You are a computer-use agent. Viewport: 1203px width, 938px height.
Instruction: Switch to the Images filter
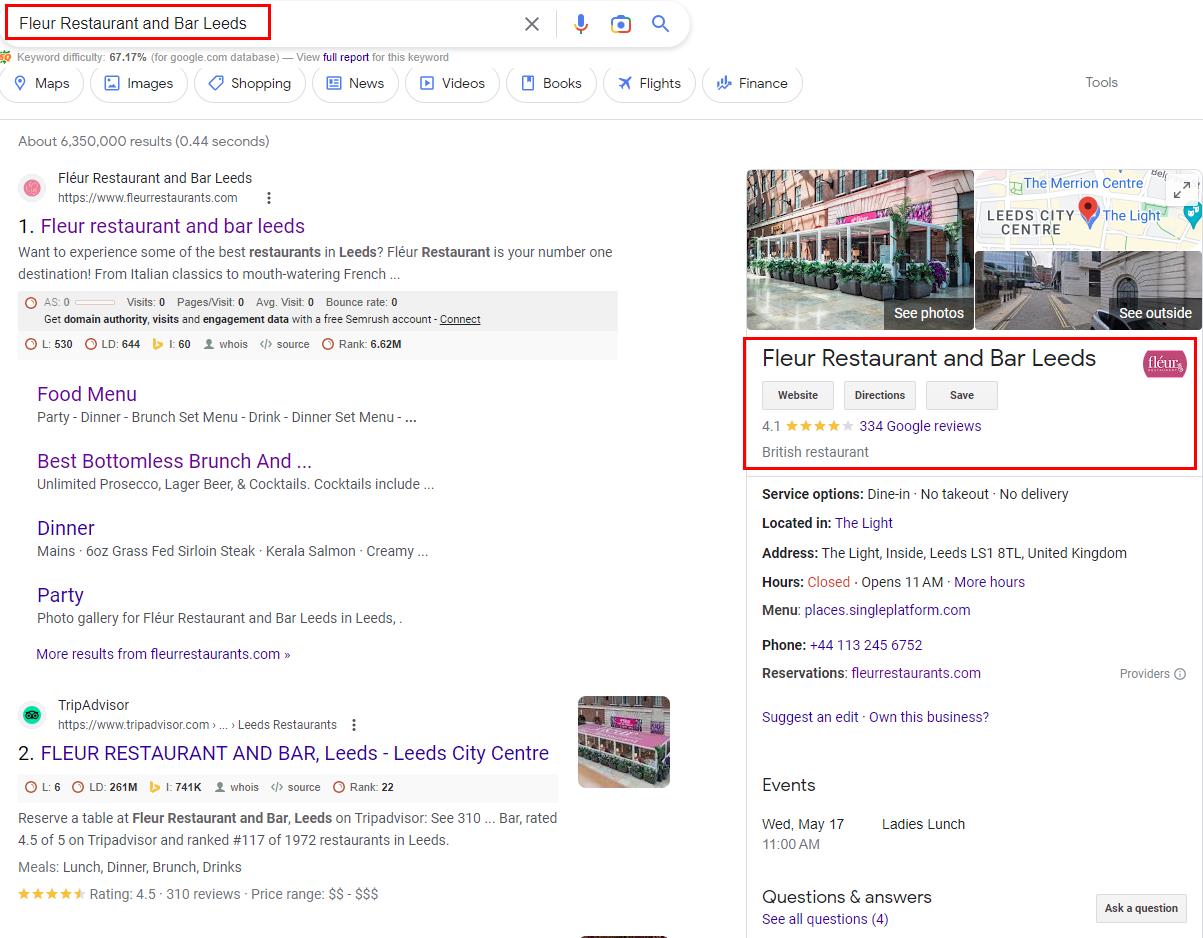(139, 83)
